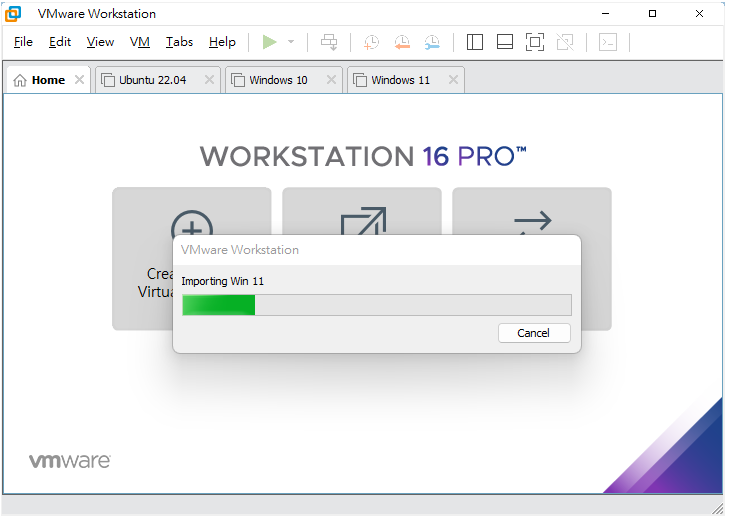Toggle the library sidebar panel icon

pos(474,42)
